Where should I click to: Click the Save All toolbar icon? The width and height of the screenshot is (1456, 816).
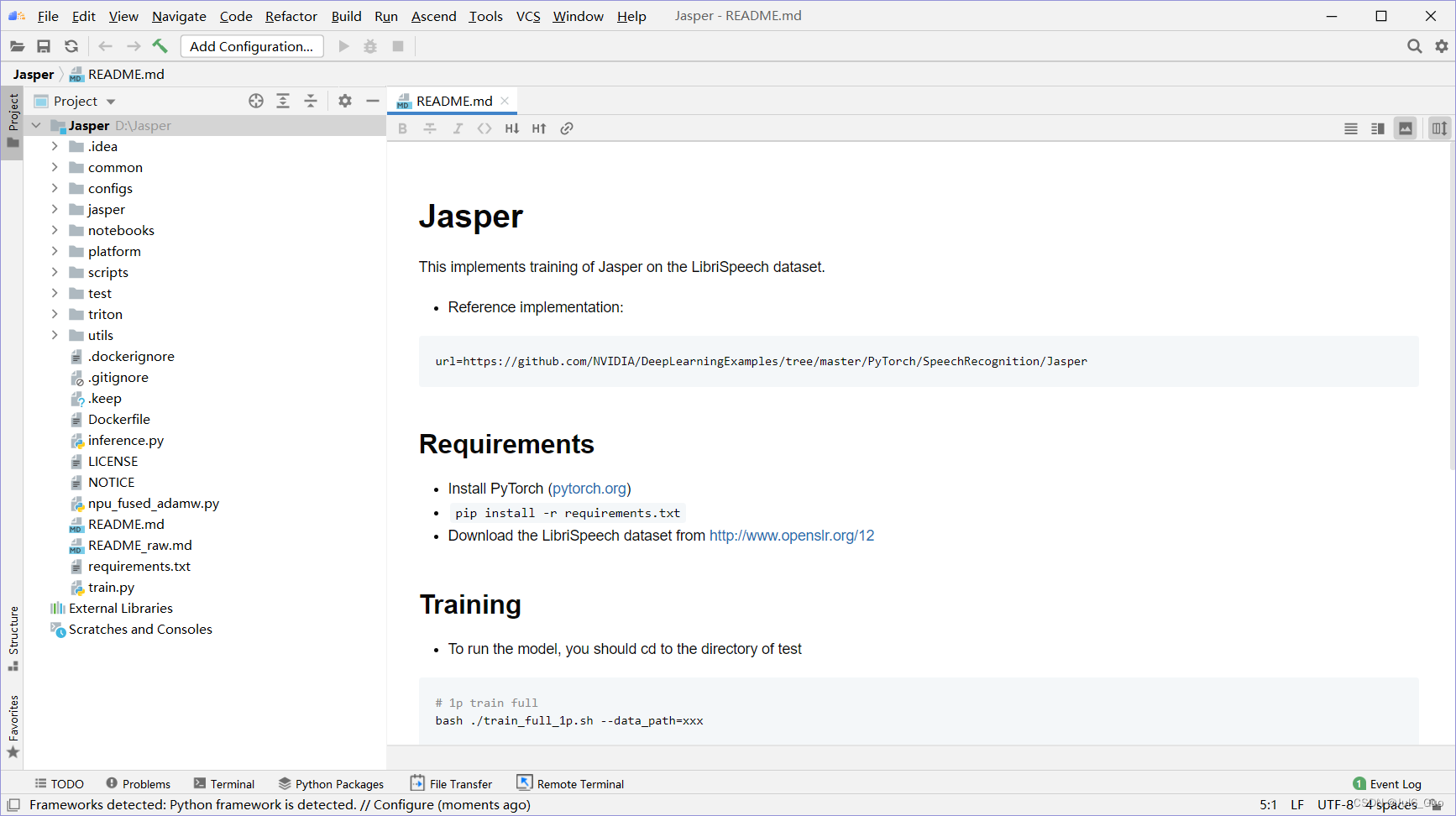(x=44, y=46)
